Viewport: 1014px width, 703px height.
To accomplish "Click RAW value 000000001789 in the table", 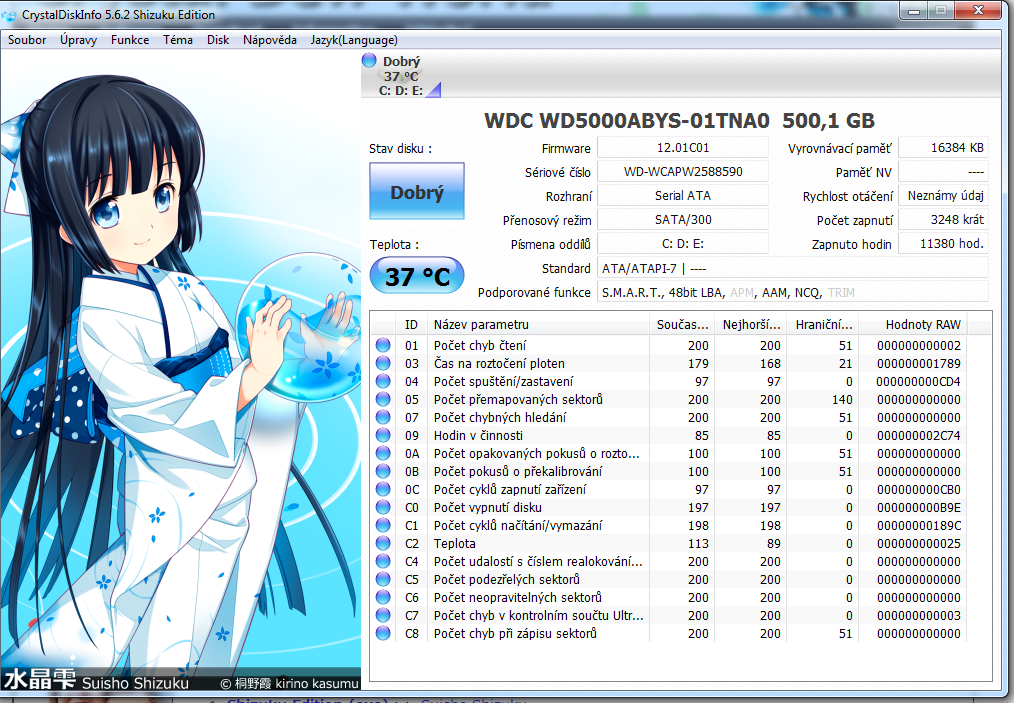I will click(918, 363).
